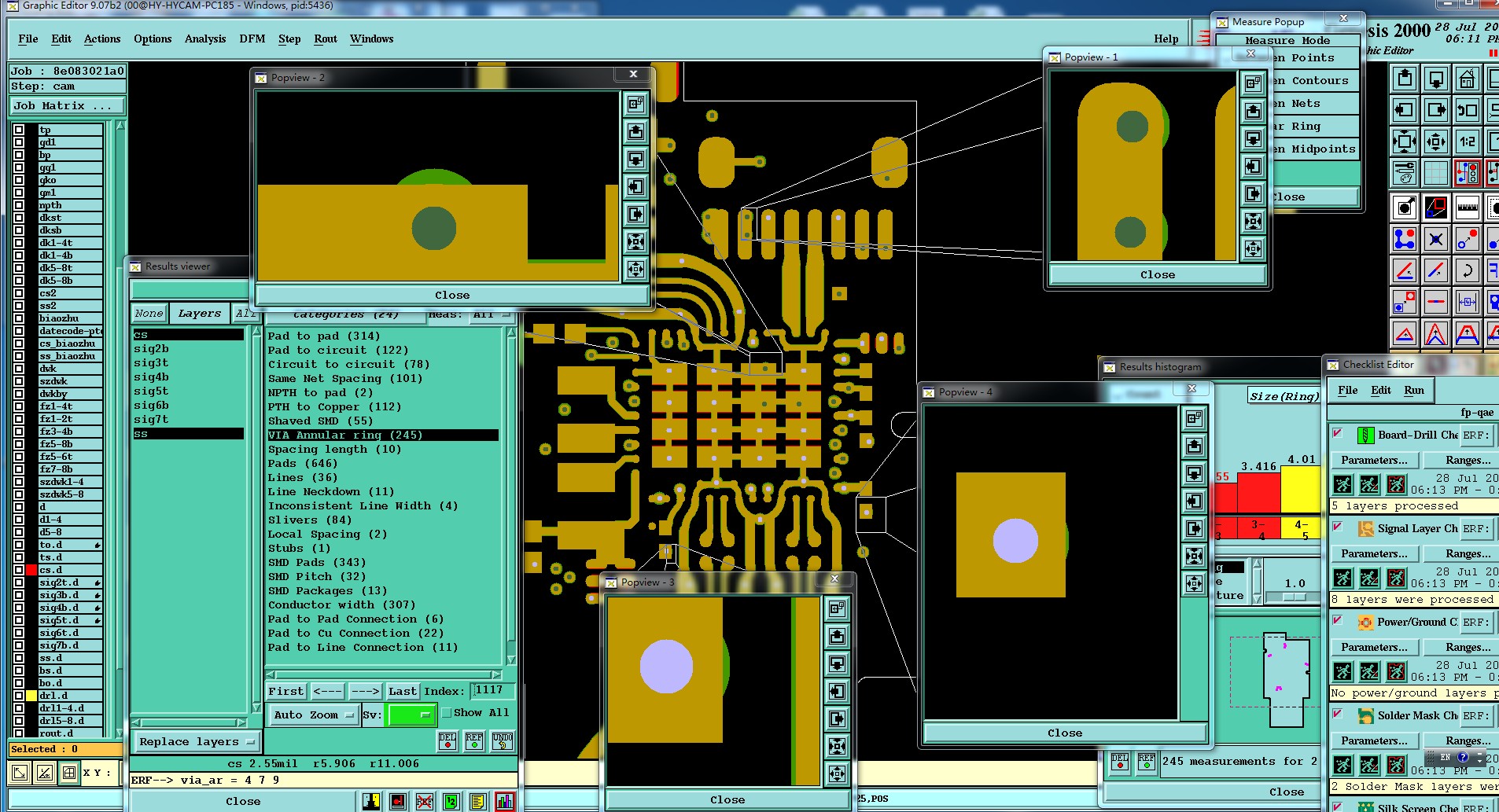This screenshot has width=1499, height=812.
Task: Click the Home view icon
Action: [x=1468, y=79]
